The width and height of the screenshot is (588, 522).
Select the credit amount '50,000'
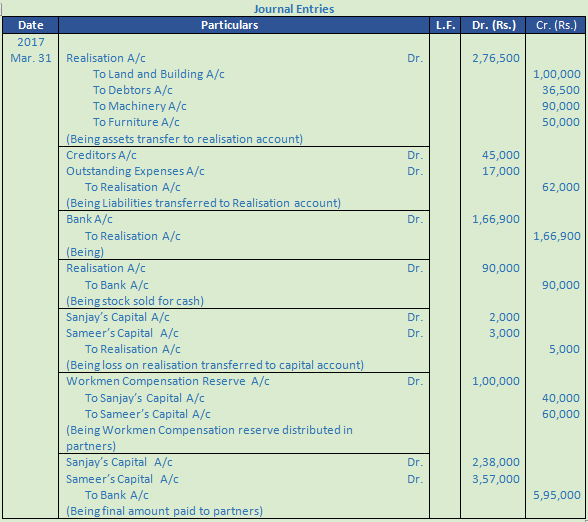tap(561, 122)
